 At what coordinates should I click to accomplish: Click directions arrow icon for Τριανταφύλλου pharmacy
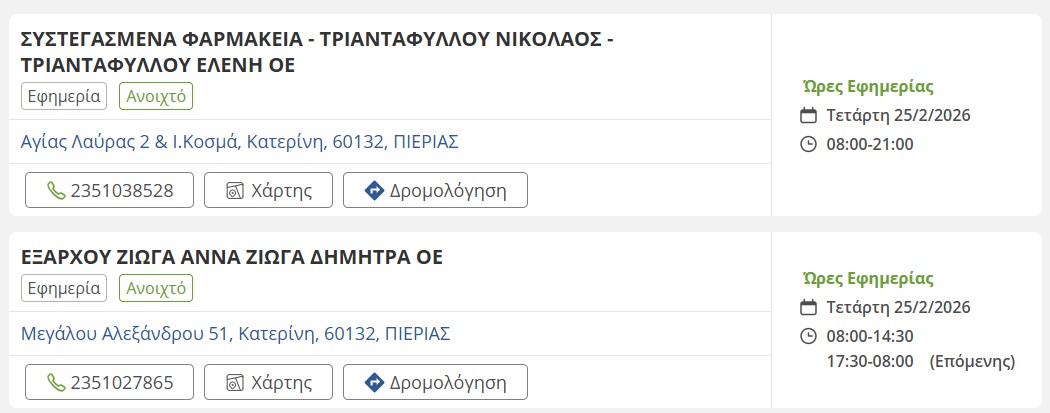[x=375, y=190]
